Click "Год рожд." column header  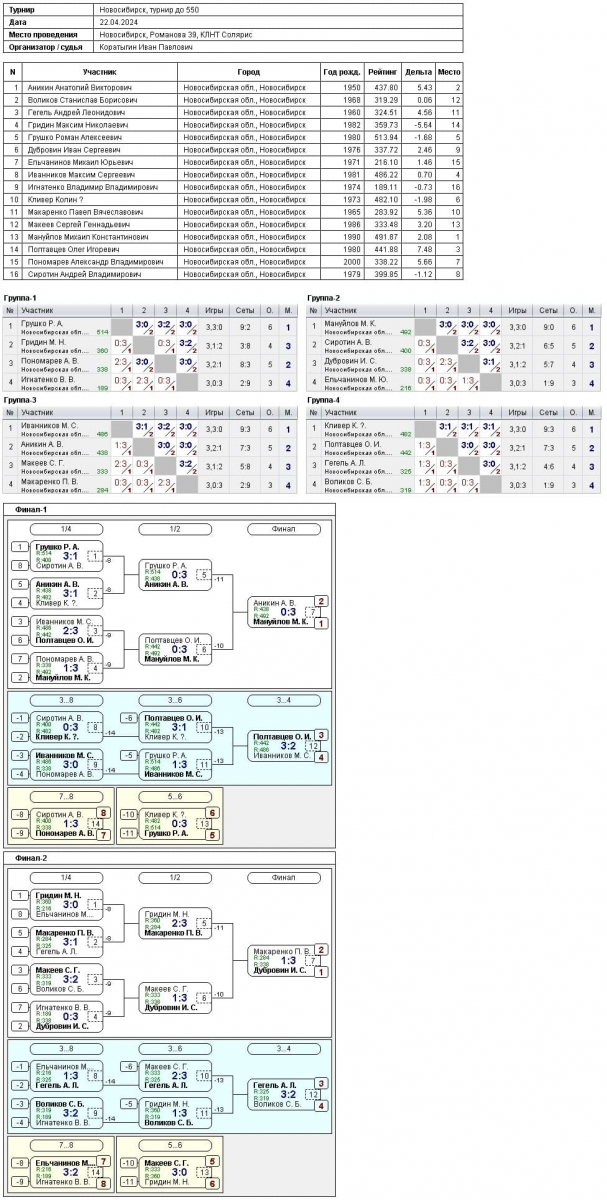344,72
